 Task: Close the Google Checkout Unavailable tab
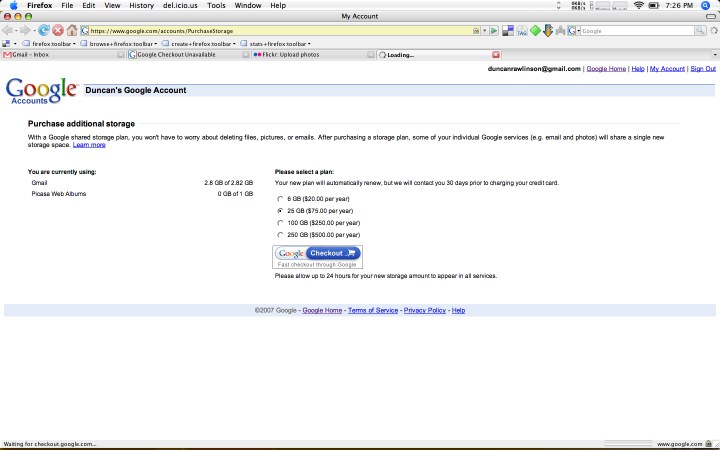pos(246,55)
